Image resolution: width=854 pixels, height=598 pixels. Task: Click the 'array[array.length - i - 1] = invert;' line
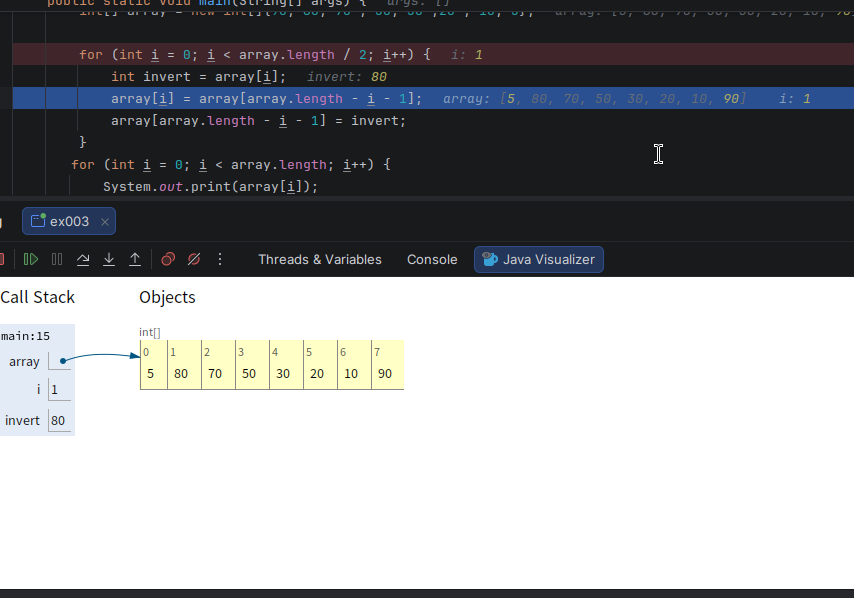258,120
